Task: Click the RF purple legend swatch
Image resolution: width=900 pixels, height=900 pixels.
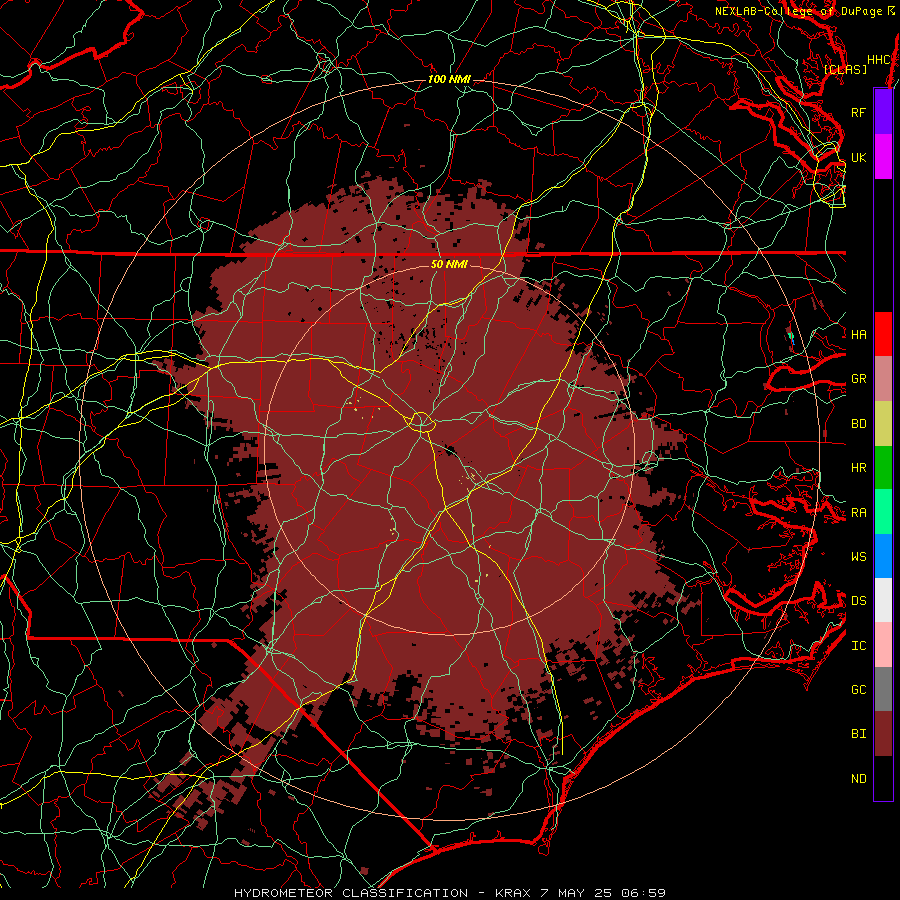Action: pyautogui.click(x=883, y=112)
